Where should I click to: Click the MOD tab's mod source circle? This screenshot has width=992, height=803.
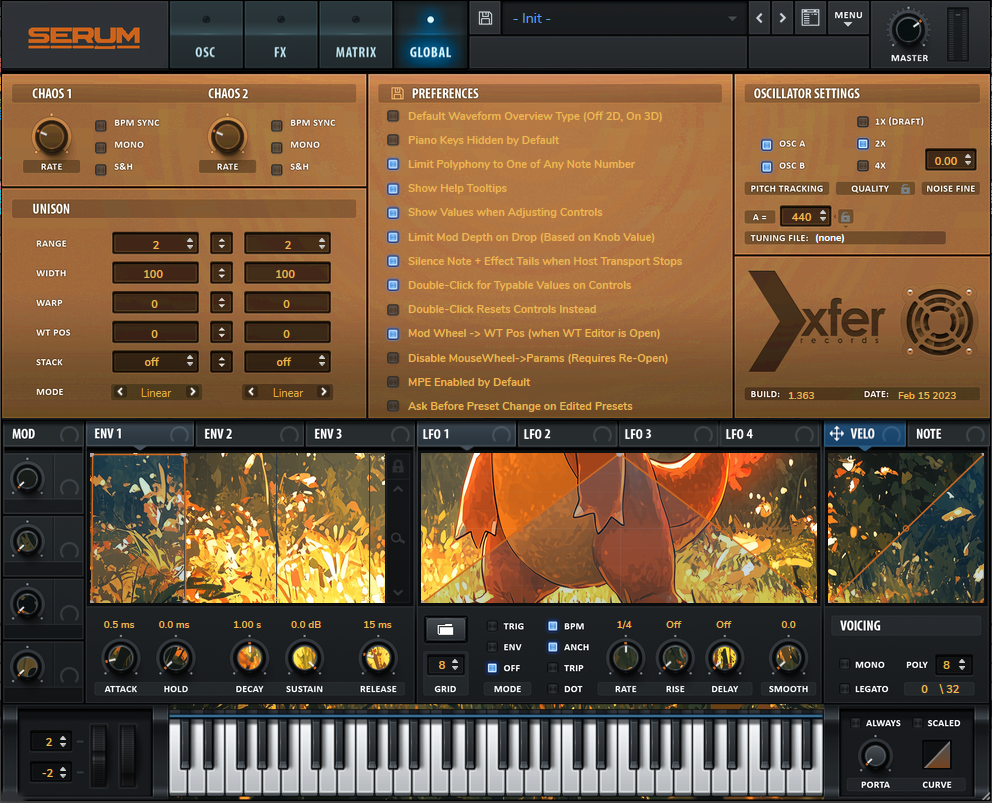[69, 434]
